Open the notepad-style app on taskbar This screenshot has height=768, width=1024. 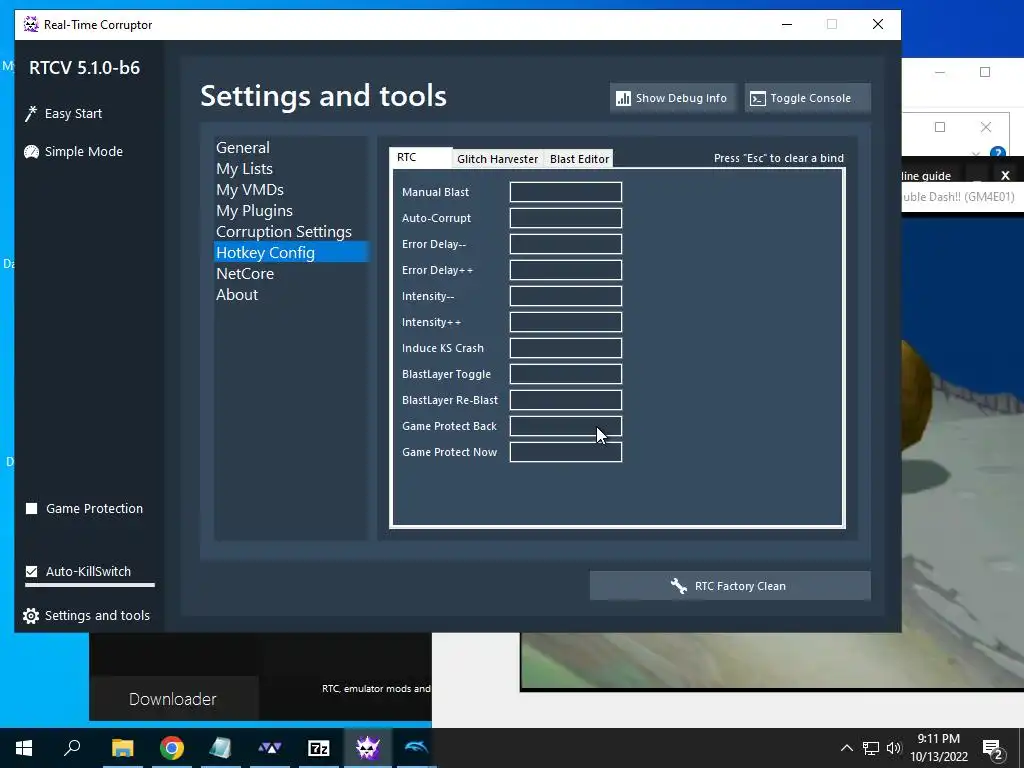click(x=221, y=748)
